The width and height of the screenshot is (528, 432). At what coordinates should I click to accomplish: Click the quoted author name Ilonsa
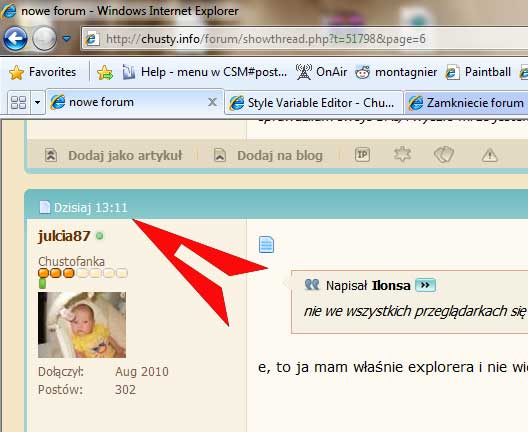(x=391, y=286)
